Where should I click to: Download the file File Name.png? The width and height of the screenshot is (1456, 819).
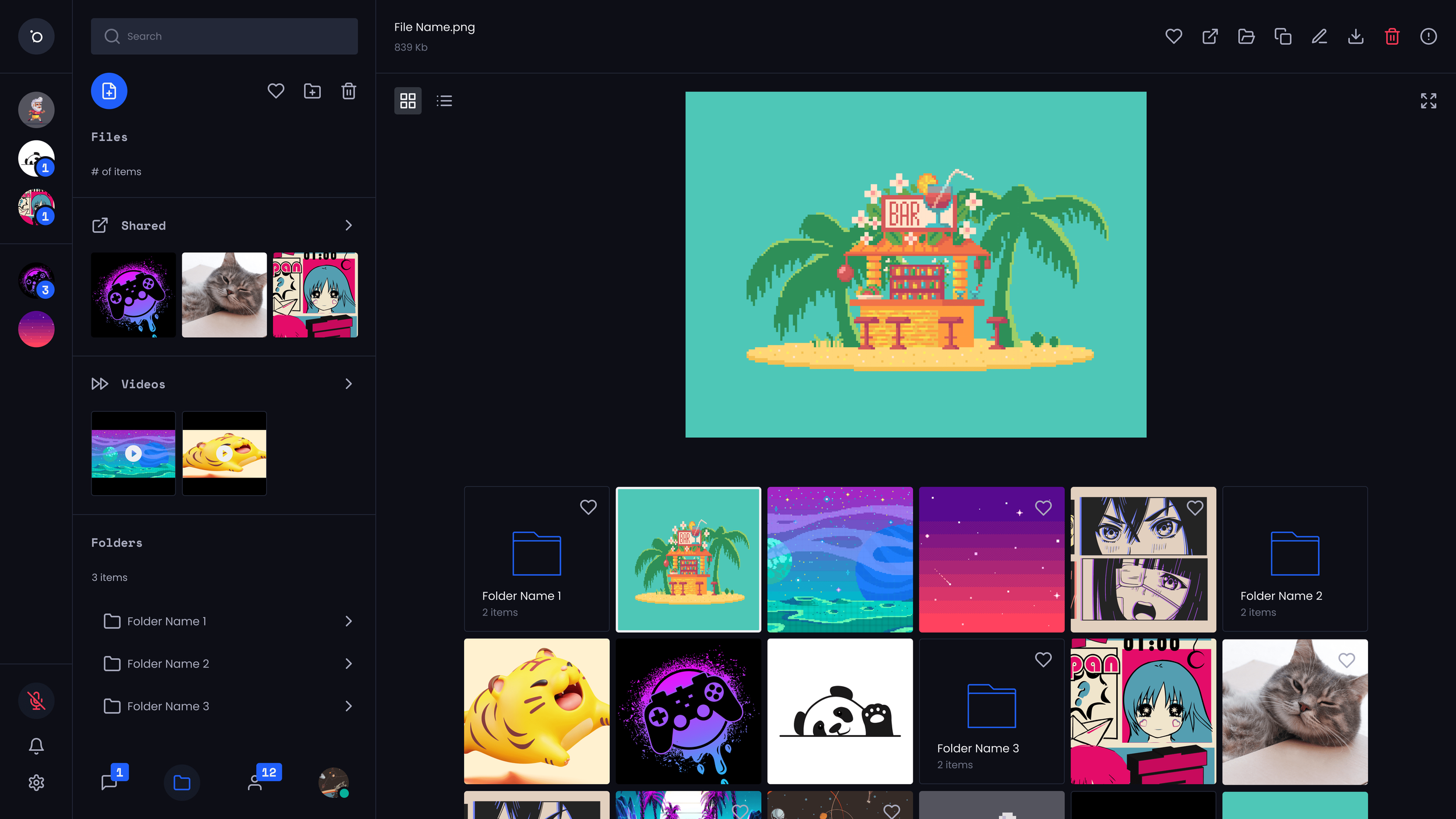point(1356,36)
